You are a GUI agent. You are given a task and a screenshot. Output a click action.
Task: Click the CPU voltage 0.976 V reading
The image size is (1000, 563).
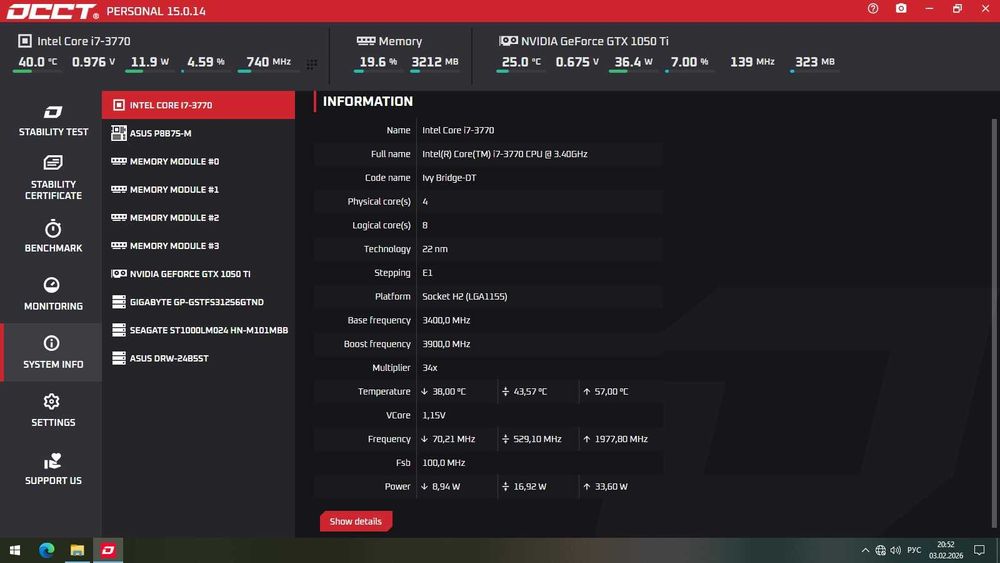[93, 62]
